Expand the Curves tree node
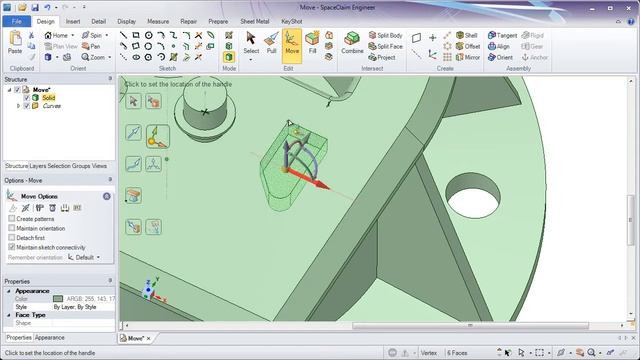Image resolution: width=640 pixels, height=360 pixels. pos(18,106)
